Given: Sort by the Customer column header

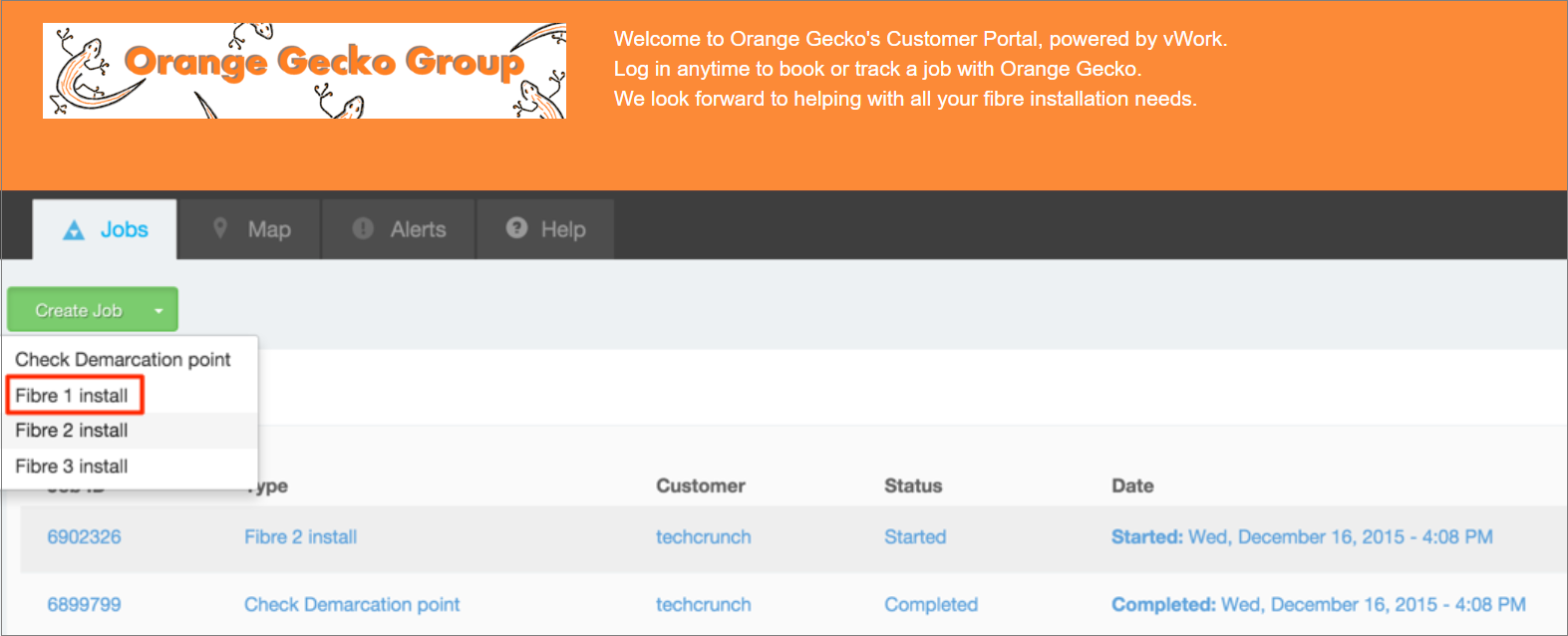Looking at the screenshot, I should pos(701,485).
